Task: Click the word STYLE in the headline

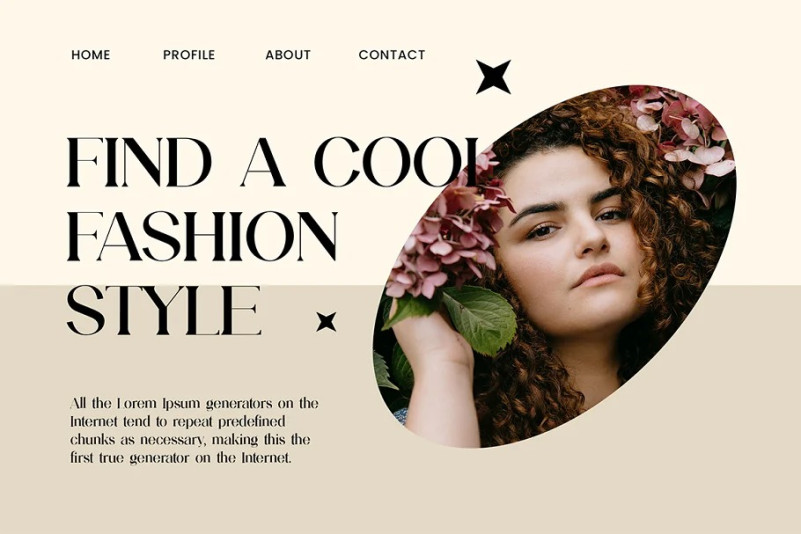Action: 163,310
